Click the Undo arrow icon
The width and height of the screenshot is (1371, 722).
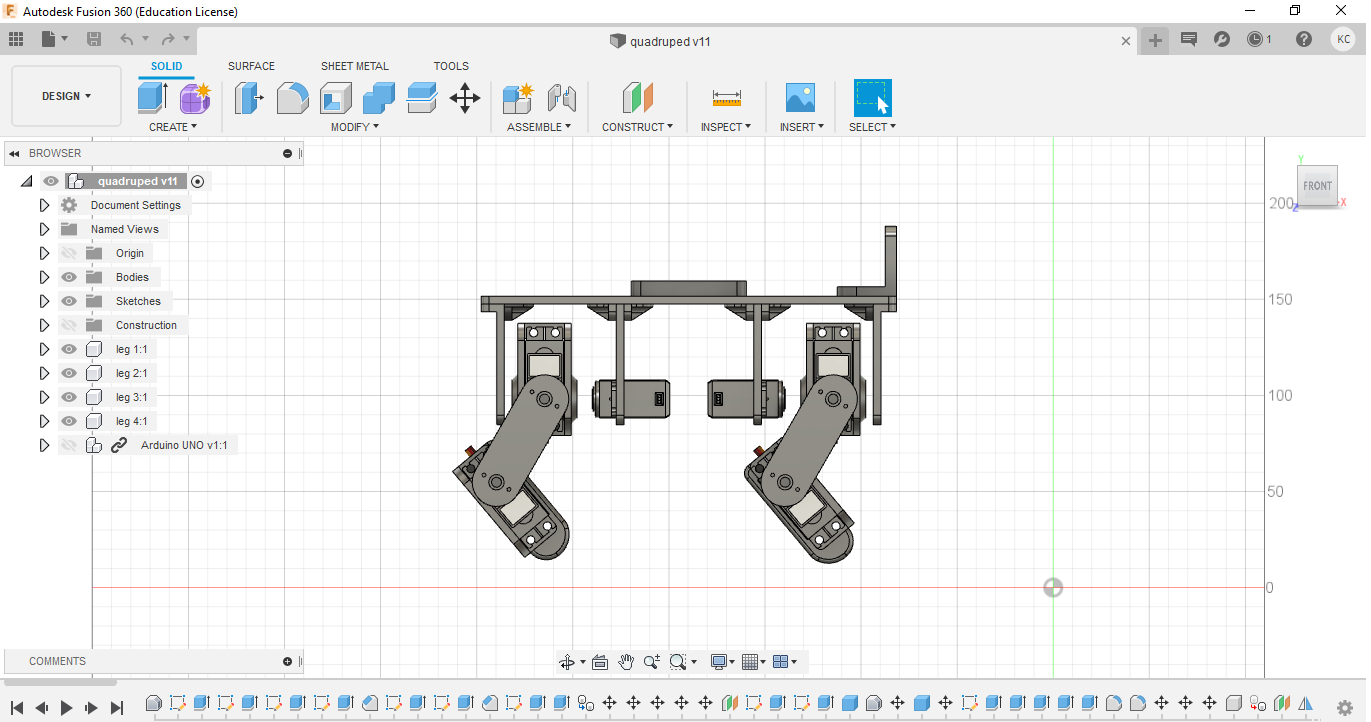127,39
